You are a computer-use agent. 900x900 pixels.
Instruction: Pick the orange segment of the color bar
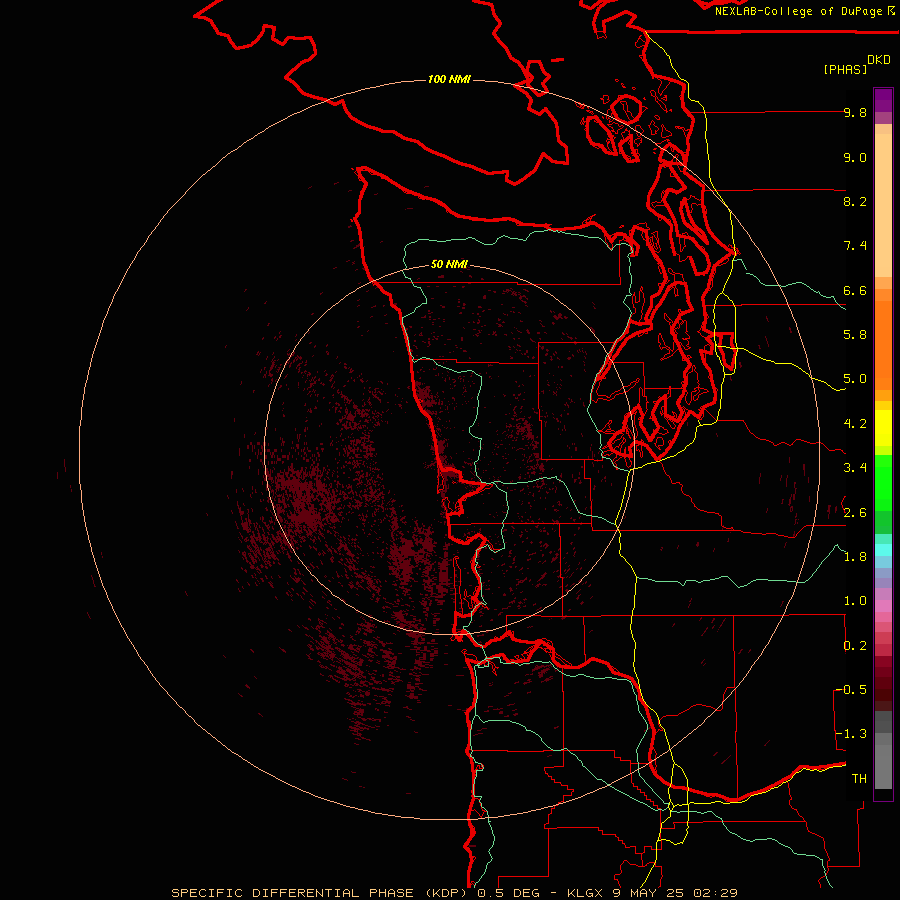coord(883,345)
